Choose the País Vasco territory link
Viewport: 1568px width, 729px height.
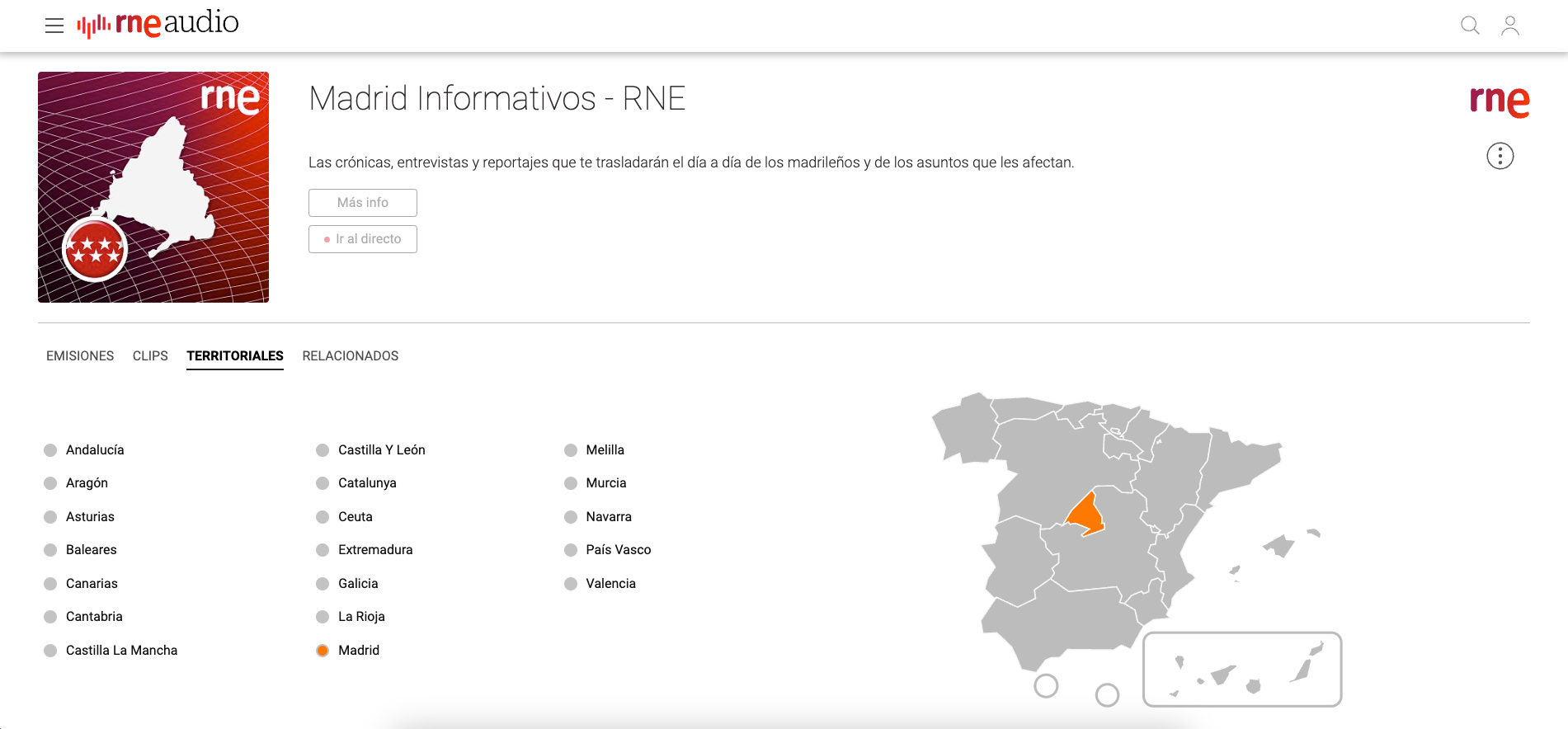point(619,550)
